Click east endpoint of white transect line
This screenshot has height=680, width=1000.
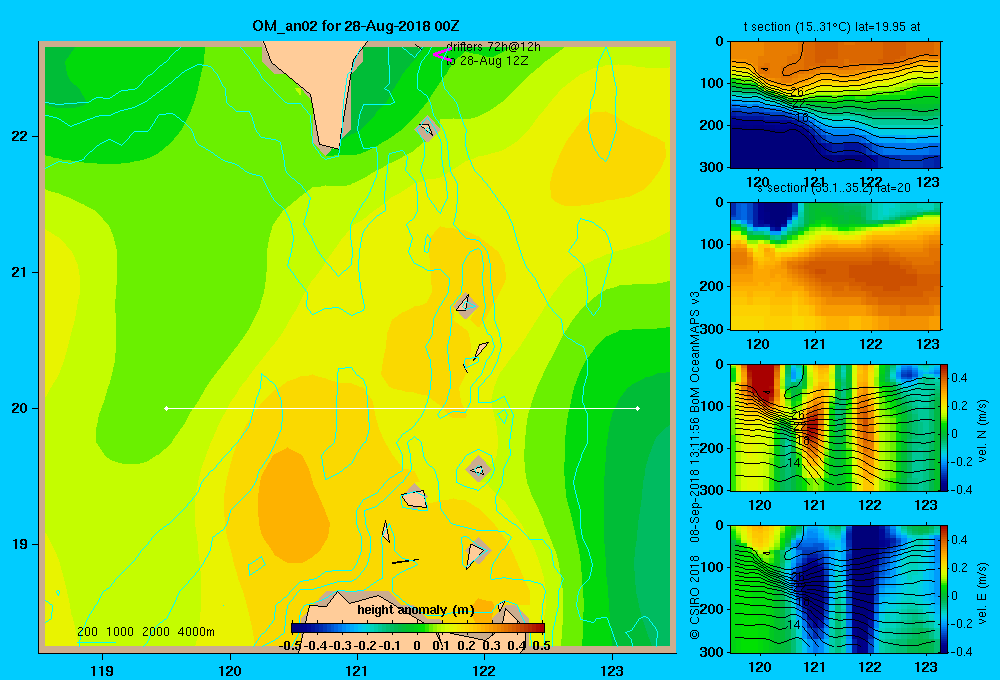[638, 408]
